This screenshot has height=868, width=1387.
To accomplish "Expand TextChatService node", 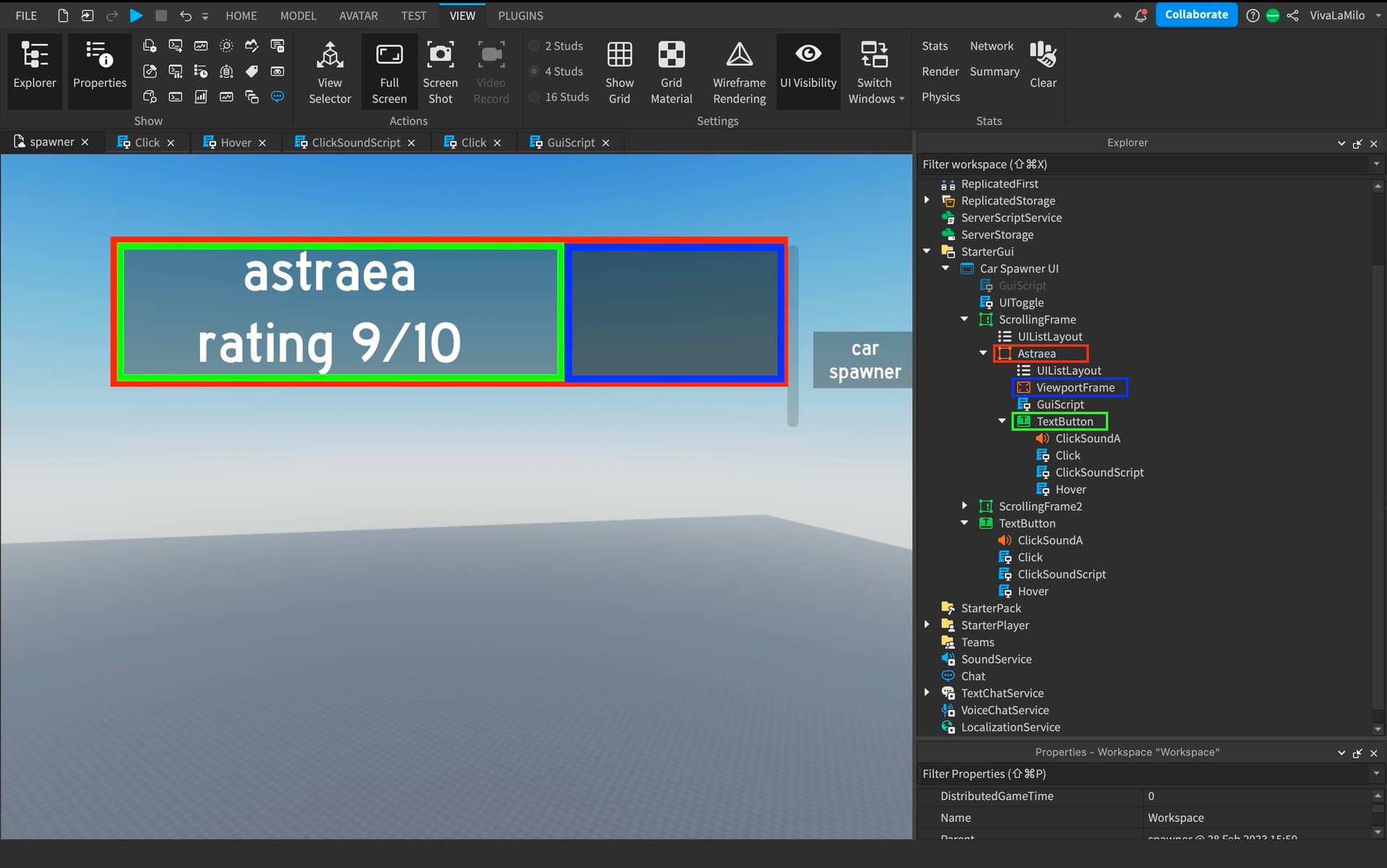I will [927, 693].
